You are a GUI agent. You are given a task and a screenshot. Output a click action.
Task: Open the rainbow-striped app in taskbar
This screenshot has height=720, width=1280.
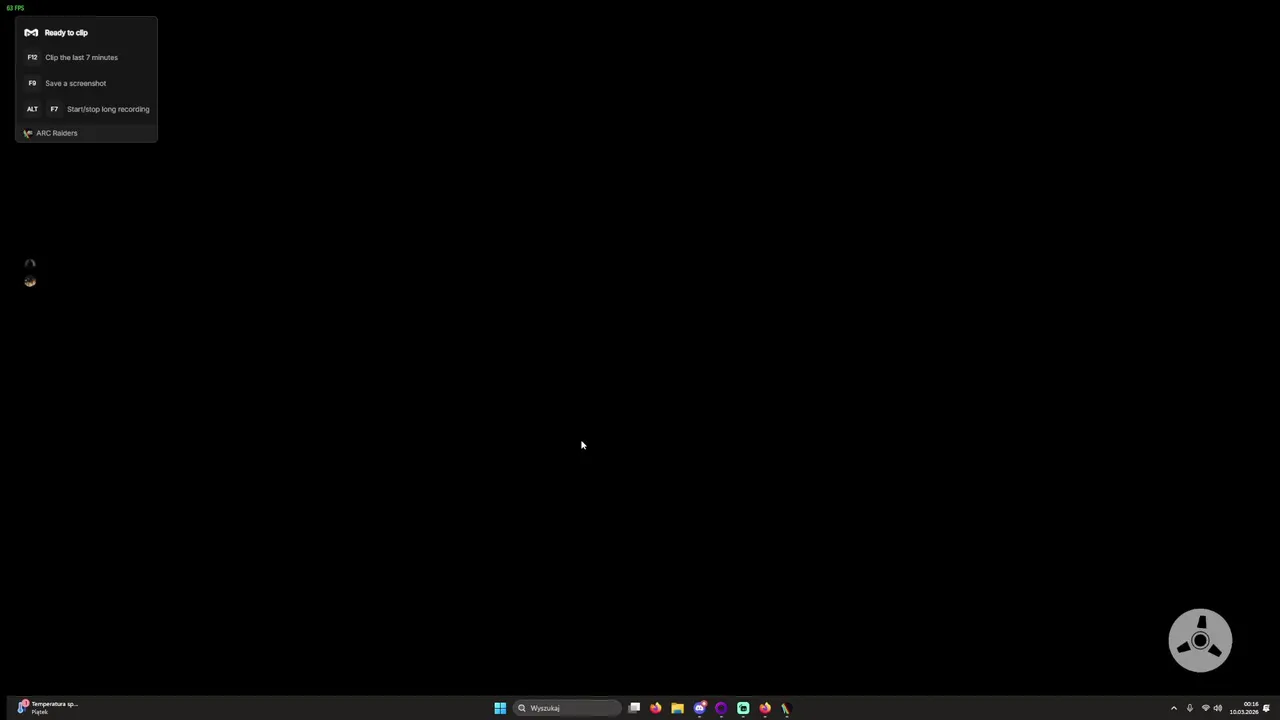point(786,708)
